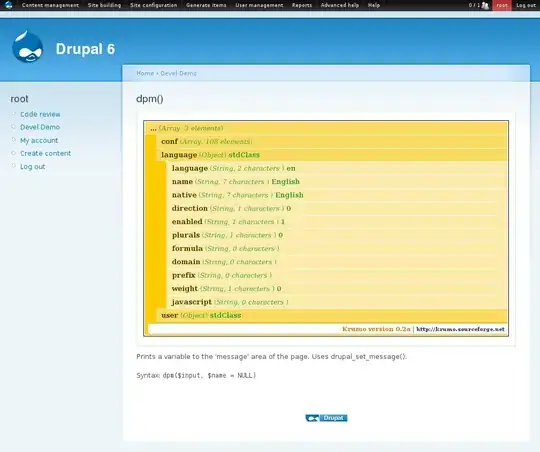Open Devel Demo in the sidebar
This screenshot has height=452, width=540.
coord(40,127)
